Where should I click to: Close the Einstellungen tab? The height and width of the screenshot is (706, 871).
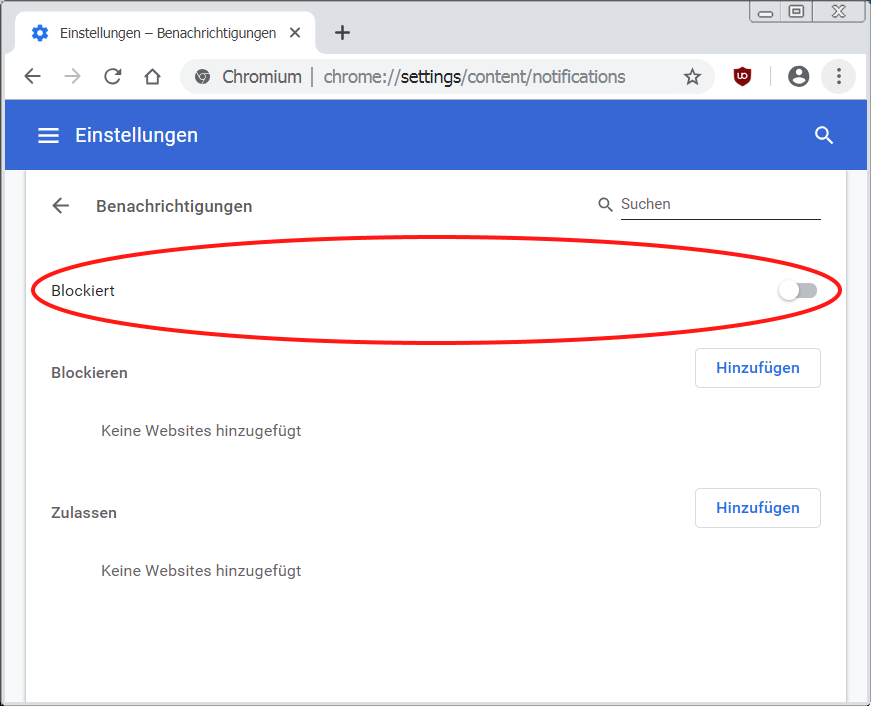tap(295, 33)
